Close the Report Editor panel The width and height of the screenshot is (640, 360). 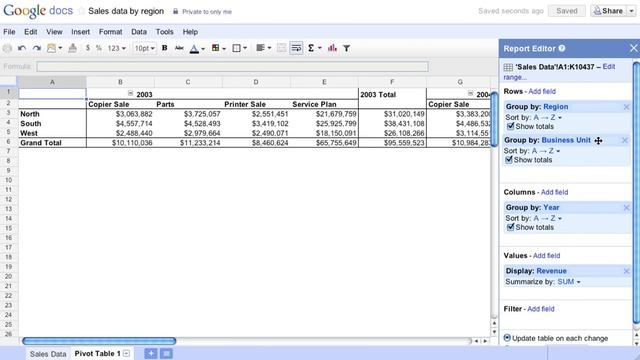point(633,48)
